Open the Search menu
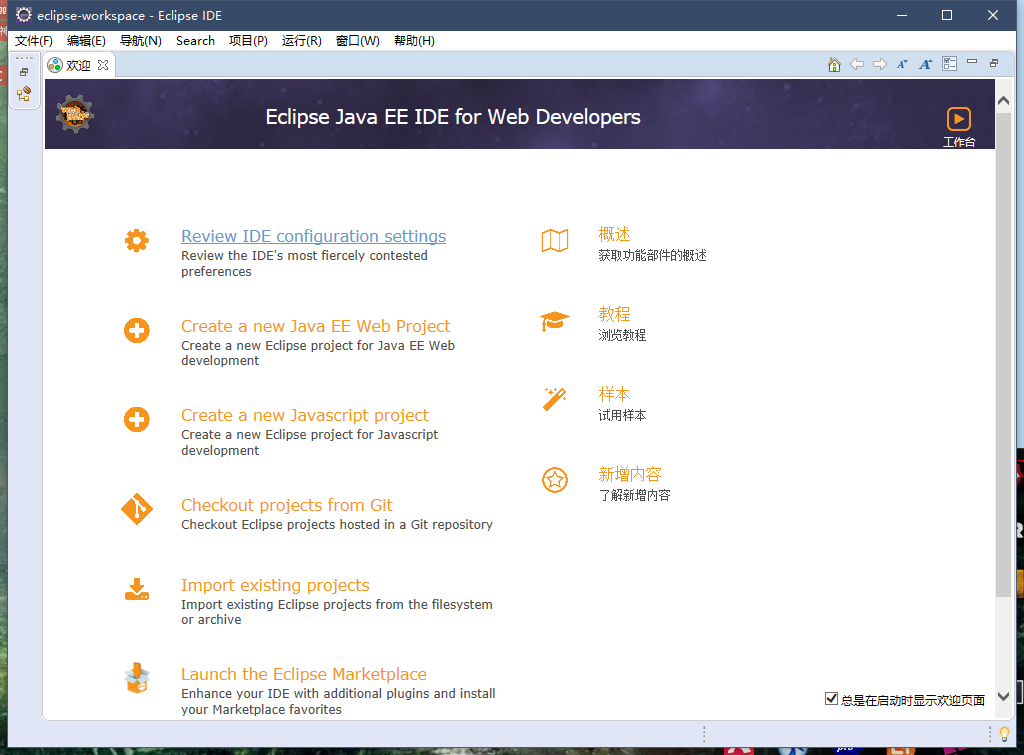Screen dimensions: 1024x755 pos(195,40)
